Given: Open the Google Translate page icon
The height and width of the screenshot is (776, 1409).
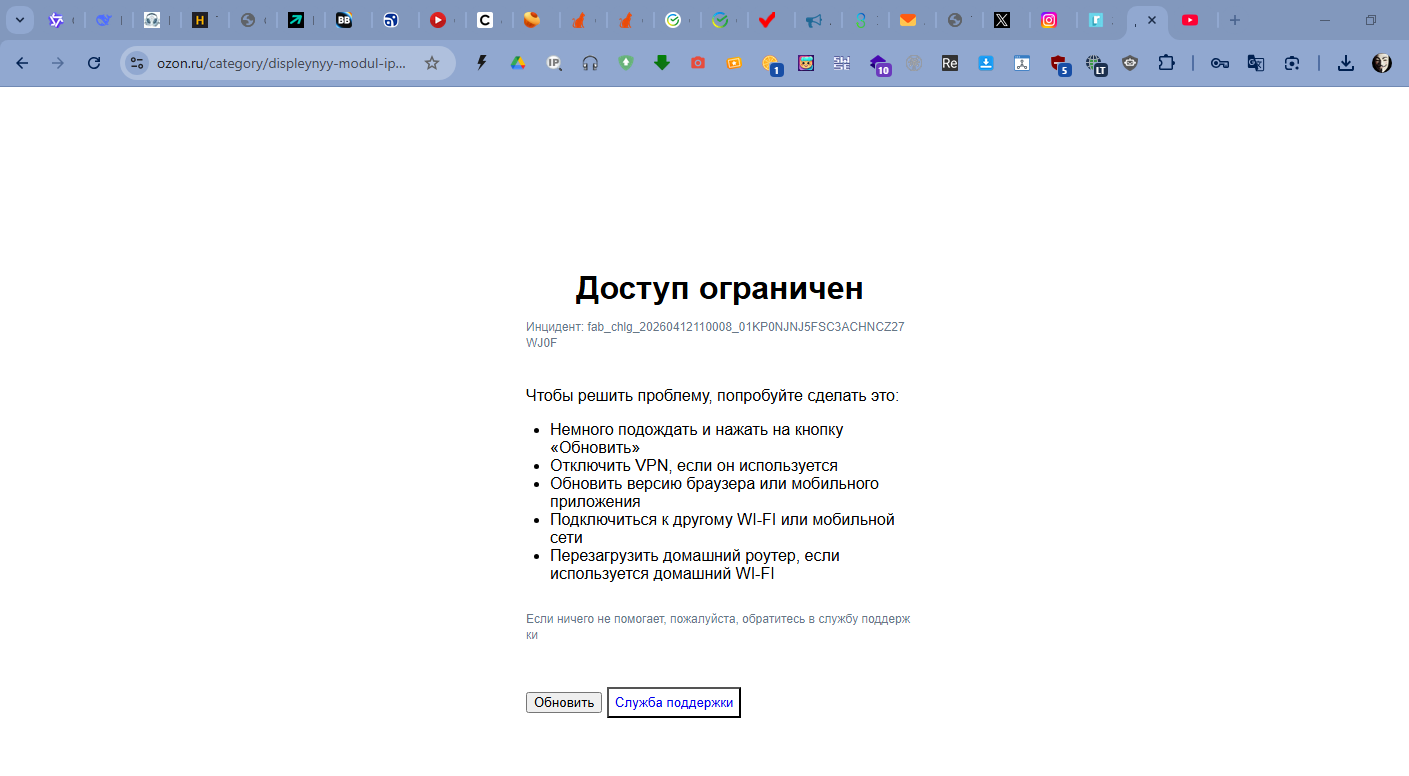Looking at the screenshot, I should (1255, 63).
